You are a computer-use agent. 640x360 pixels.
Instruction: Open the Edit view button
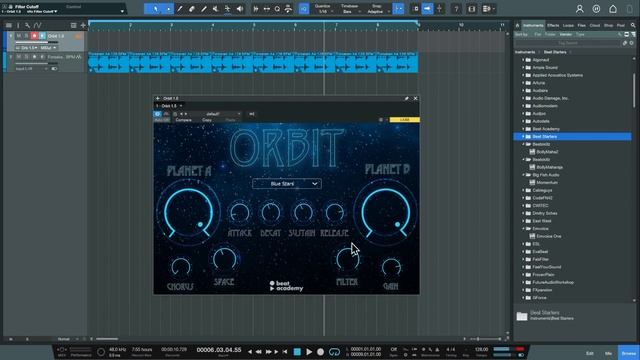point(590,353)
